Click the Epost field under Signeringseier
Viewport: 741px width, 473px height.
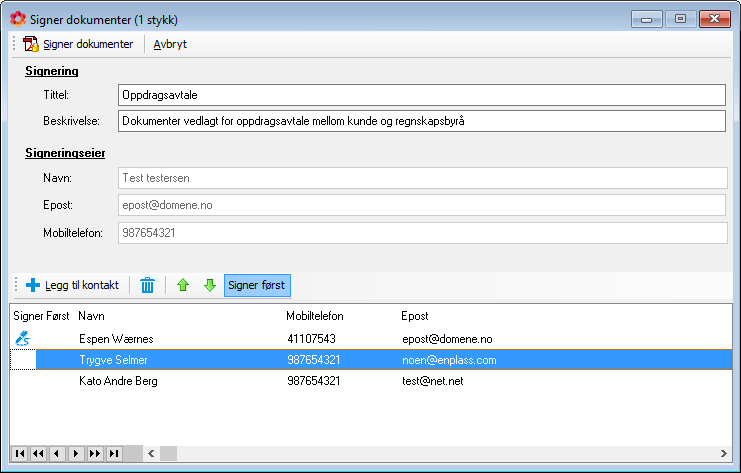[x=422, y=205]
